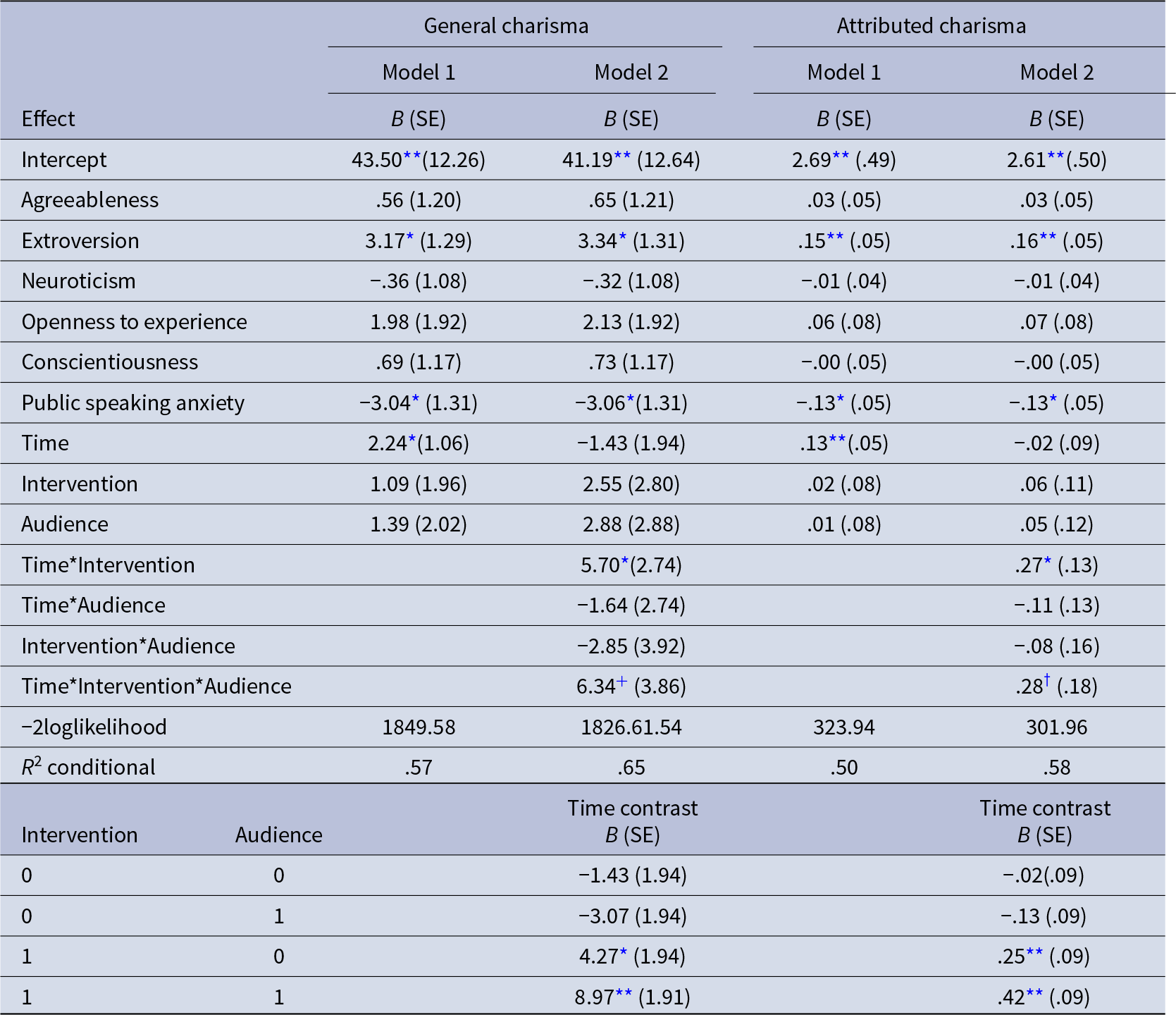Image resolution: width=1176 pixels, height=1015 pixels.
Task: Select the value '3.34* (1.31)'
Action: tap(631, 241)
